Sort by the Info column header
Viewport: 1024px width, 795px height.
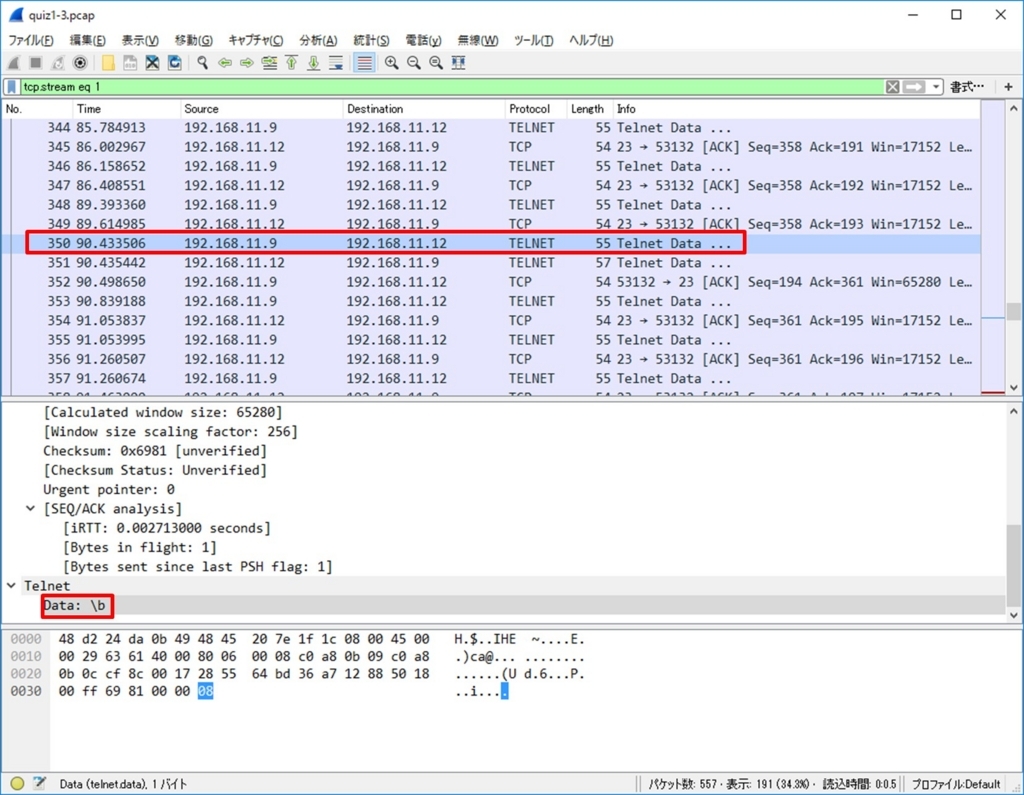point(796,109)
